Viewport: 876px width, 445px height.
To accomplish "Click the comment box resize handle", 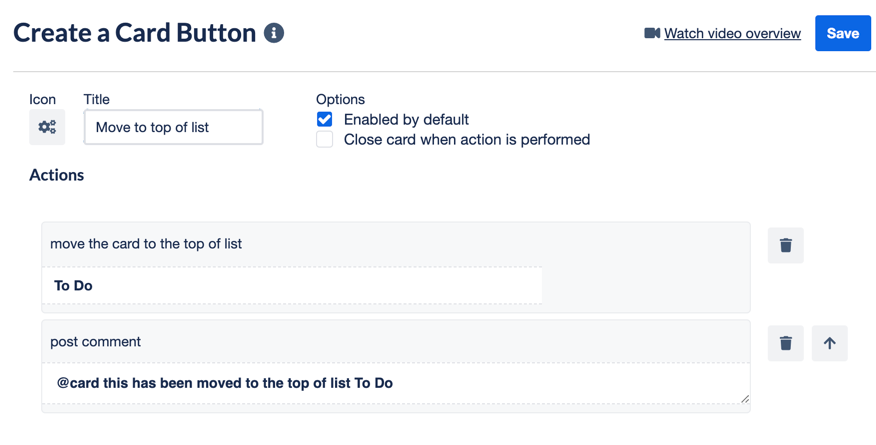I will (x=745, y=399).
